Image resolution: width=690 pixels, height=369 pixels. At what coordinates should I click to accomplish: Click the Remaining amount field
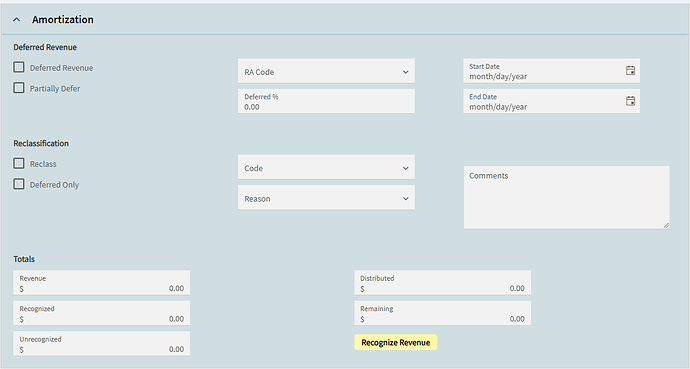443,313
